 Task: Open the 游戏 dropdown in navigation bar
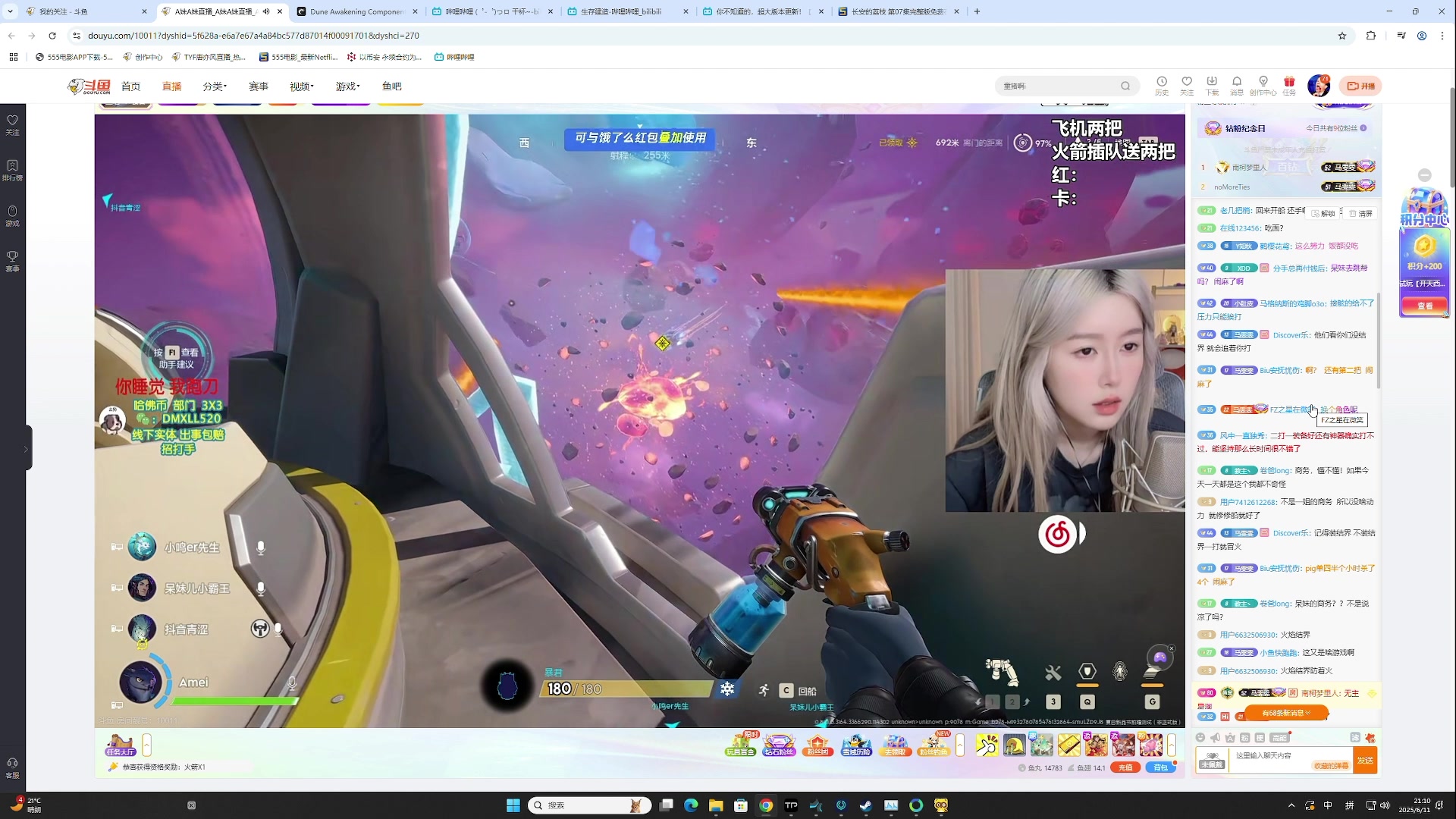pos(348,86)
